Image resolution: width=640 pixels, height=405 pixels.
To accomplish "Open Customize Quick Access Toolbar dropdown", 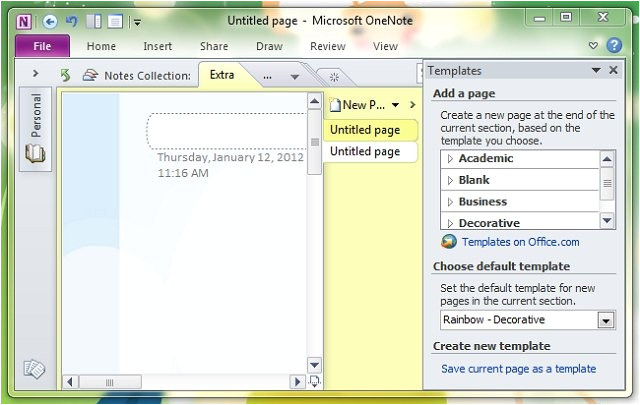I will pyautogui.click(x=138, y=22).
